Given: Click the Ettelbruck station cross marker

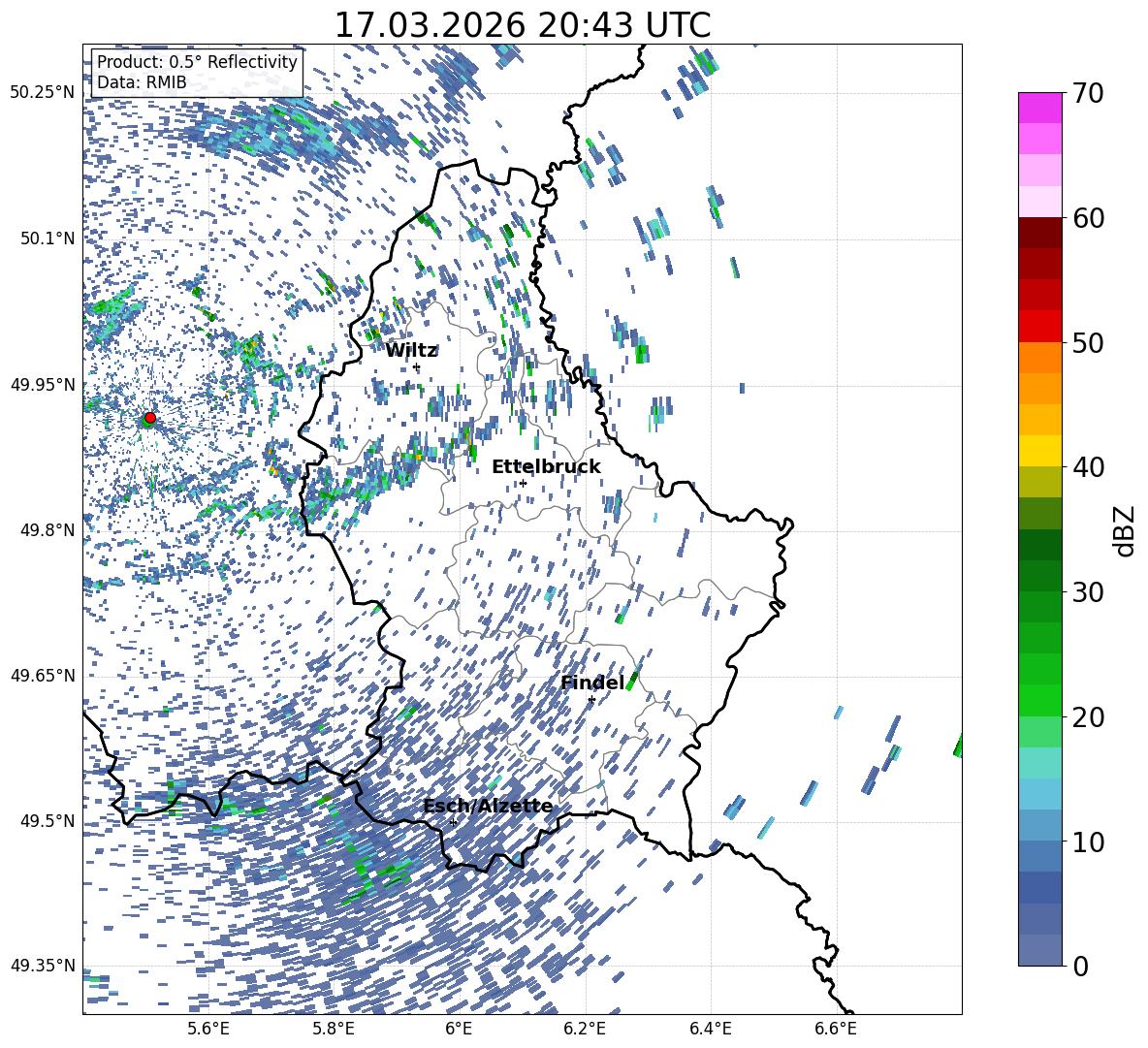Looking at the screenshot, I should pyautogui.click(x=523, y=483).
